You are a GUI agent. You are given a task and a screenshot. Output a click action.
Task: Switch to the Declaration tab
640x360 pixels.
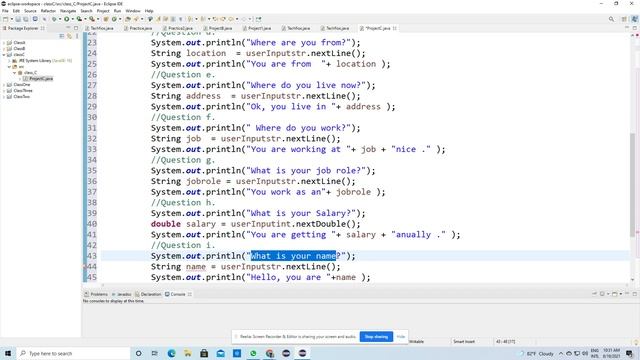pos(148,294)
